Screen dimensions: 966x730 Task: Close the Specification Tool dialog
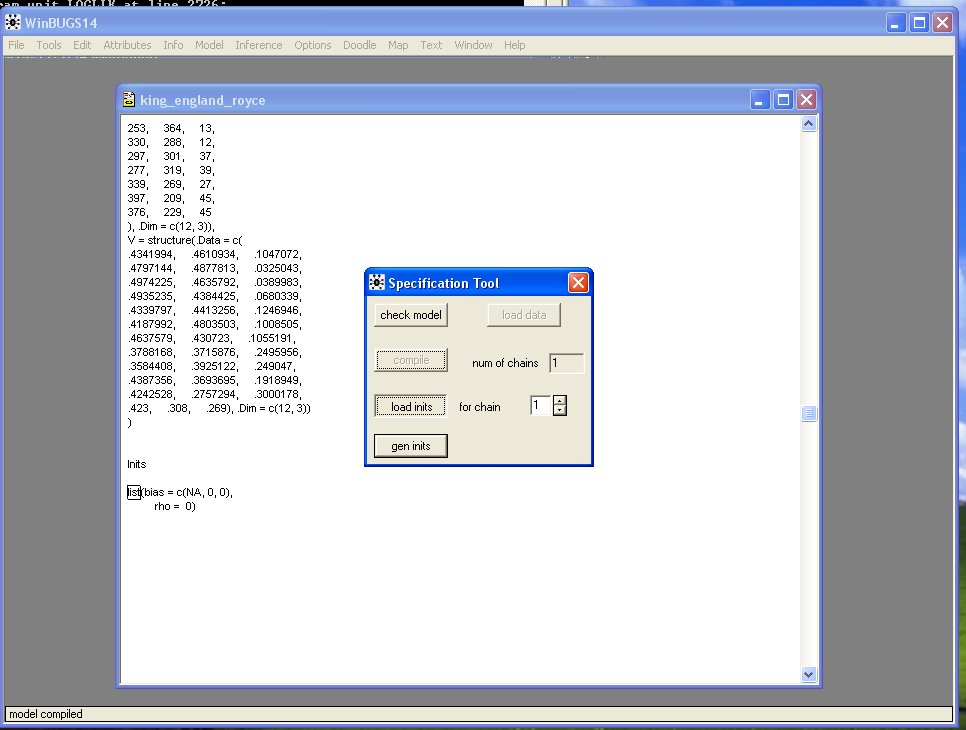click(578, 283)
